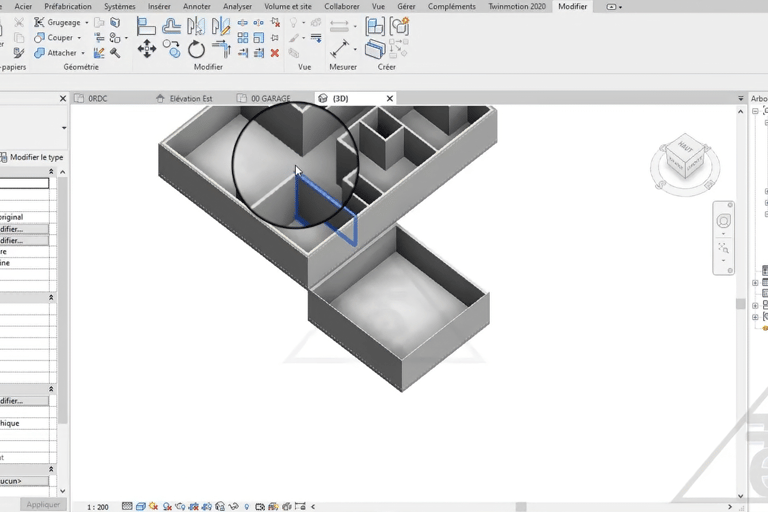768x512 pixels.
Task: Open the view tabs list dropdown
Action: click(741, 98)
